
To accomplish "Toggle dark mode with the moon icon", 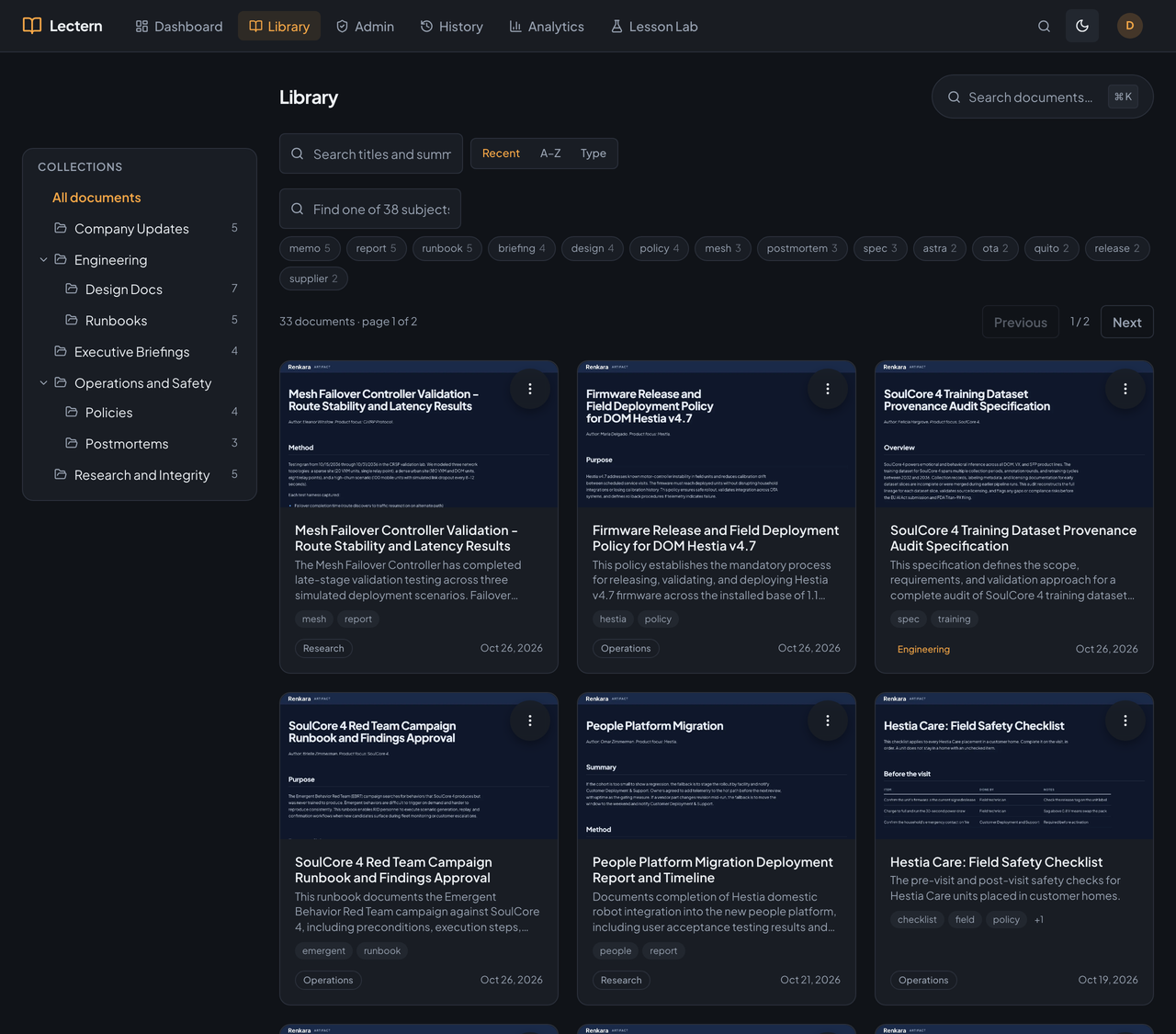I will tap(1082, 26).
